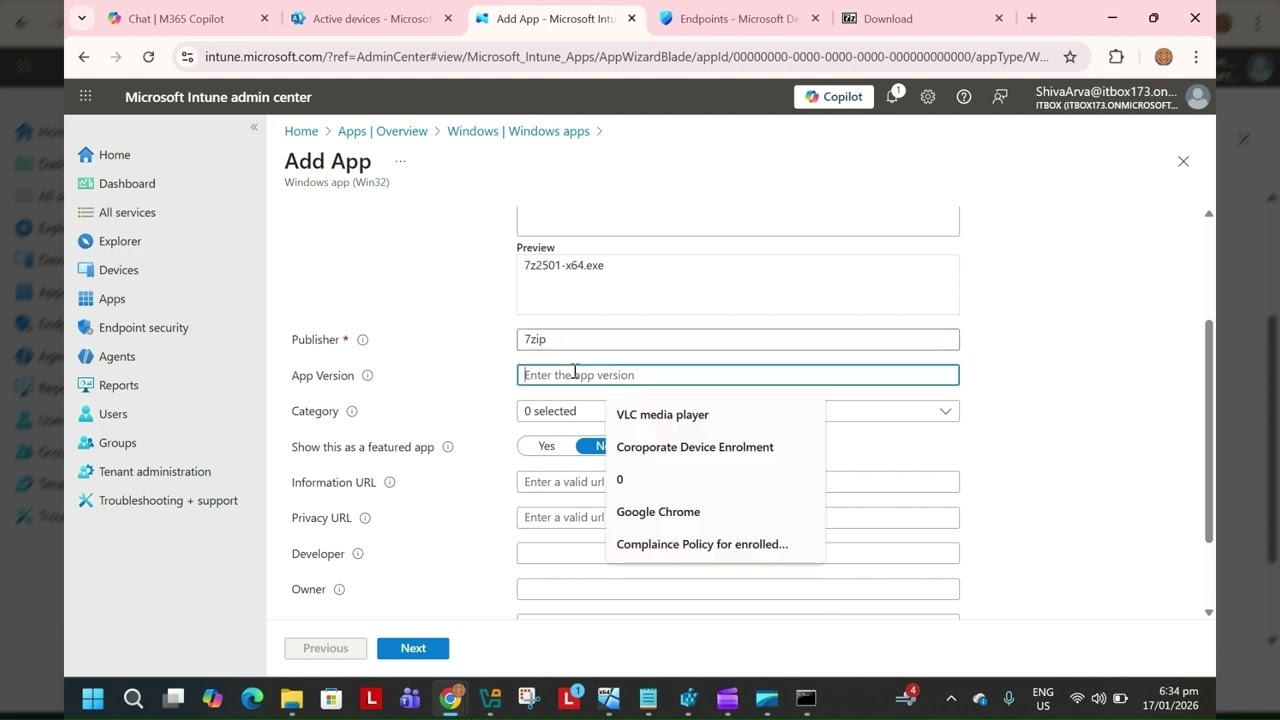Select Yes for featured app
This screenshot has height=720, width=1280.
546,446
